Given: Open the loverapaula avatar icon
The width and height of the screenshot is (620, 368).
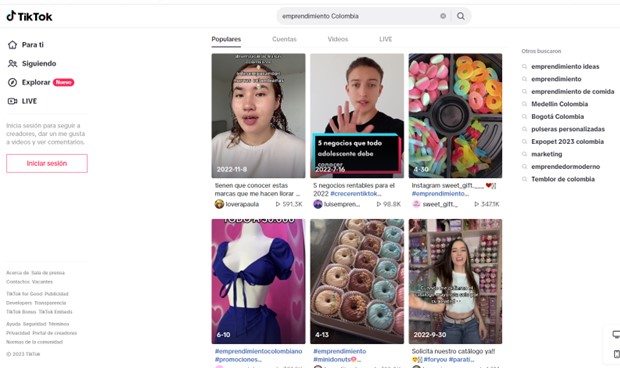Looking at the screenshot, I should pyautogui.click(x=219, y=204).
